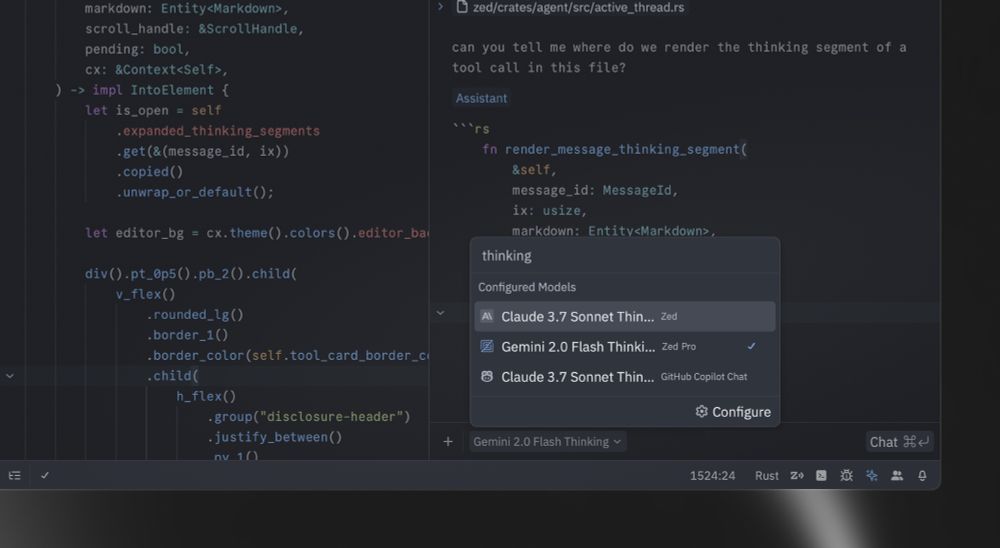Click the Rust language selector
Image resolution: width=1000 pixels, height=548 pixels.
(767, 475)
